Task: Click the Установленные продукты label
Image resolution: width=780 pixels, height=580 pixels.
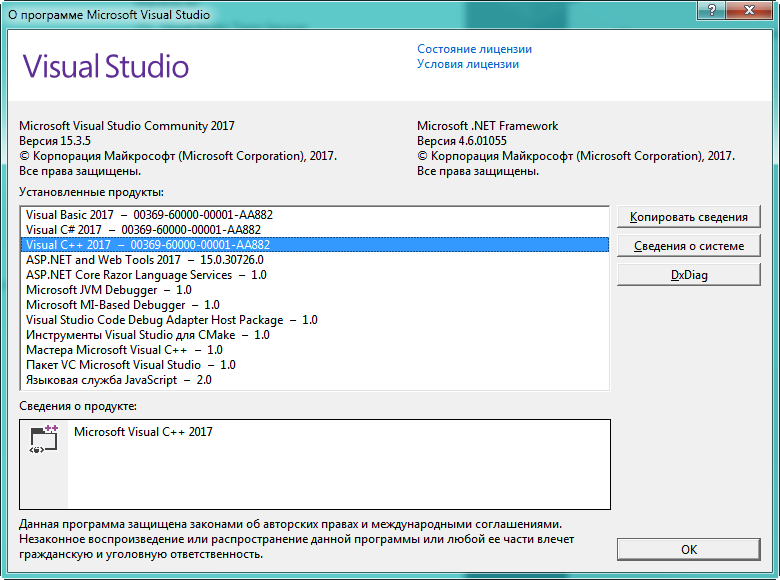Action: [92, 192]
